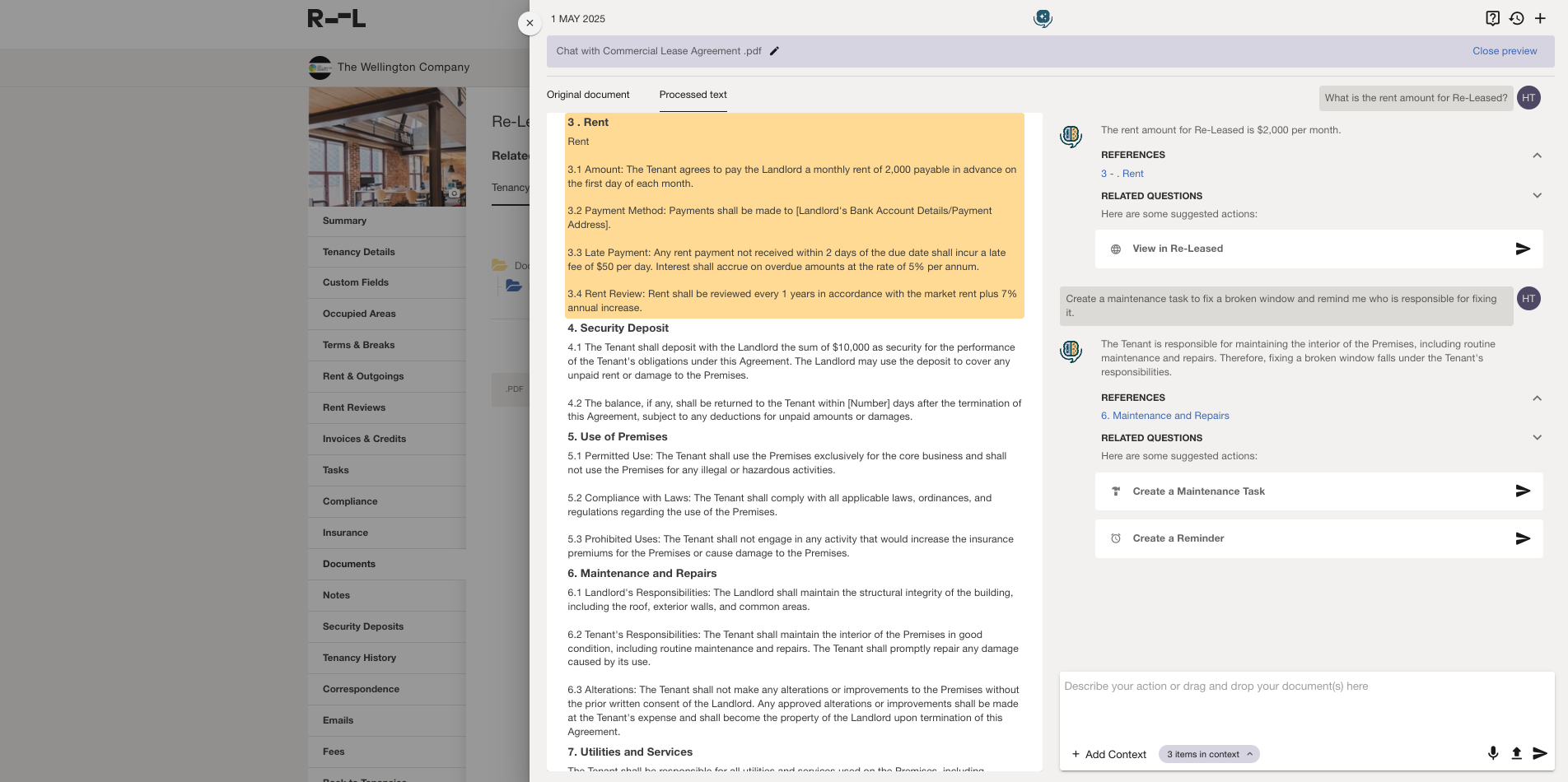Click send arrow on Create a Maintenance Task
The width and height of the screenshot is (1568, 782).
coord(1523,491)
